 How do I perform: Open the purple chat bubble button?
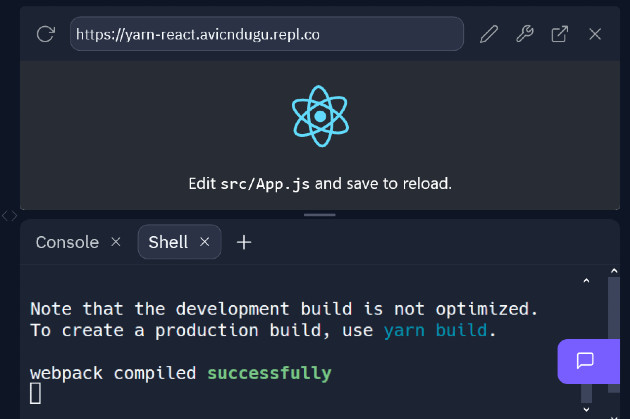pyautogui.click(x=588, y=361)
